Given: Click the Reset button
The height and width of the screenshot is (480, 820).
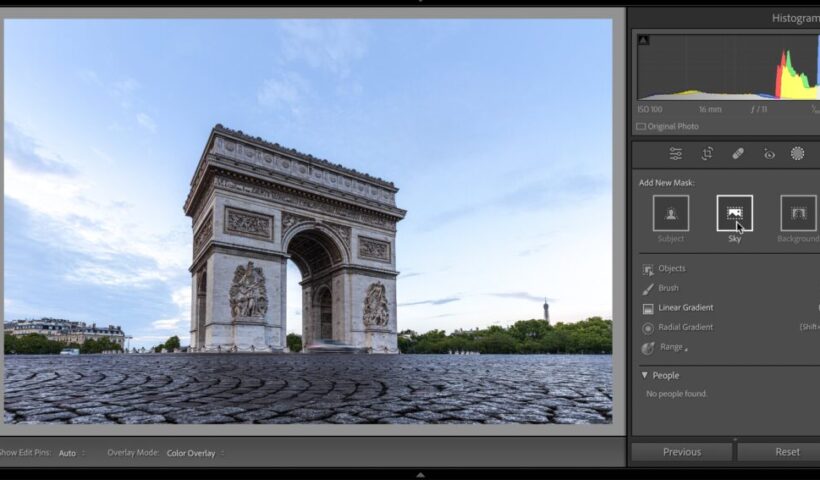Looking at the screenshot, I should (x=786, y=452).
